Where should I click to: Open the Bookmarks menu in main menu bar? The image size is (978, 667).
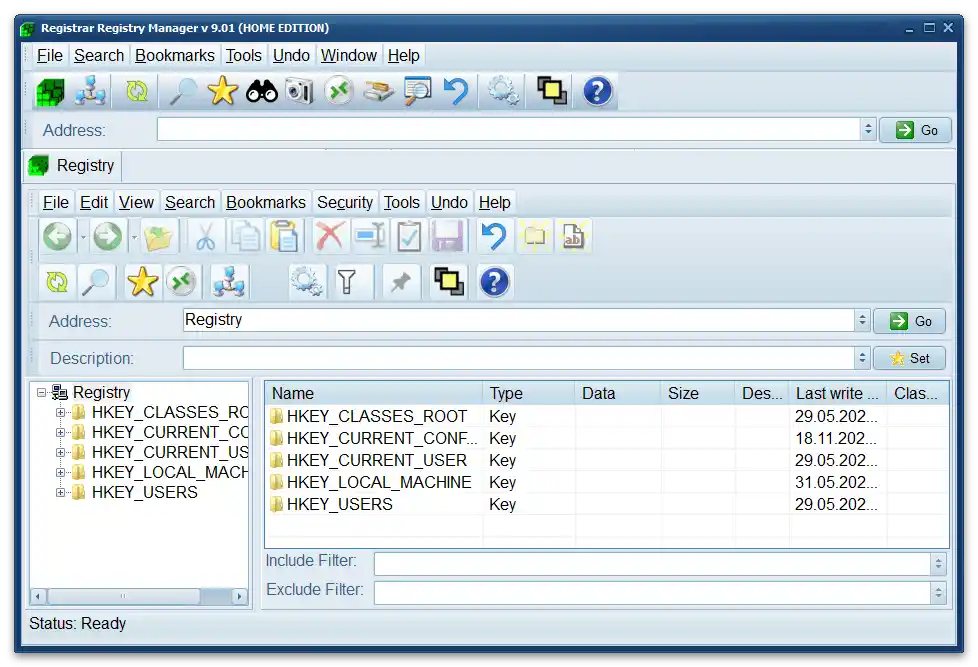(x=175, y=56)
